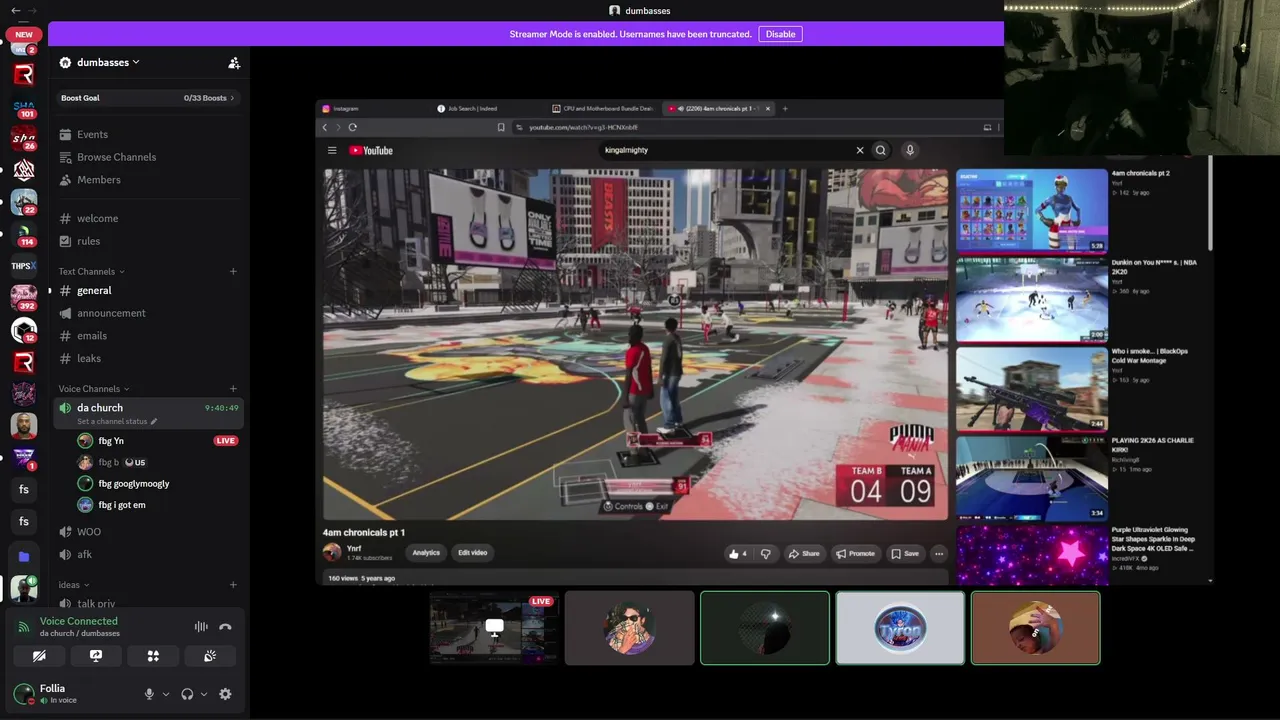Start YouTube voice search microphone

910,151
